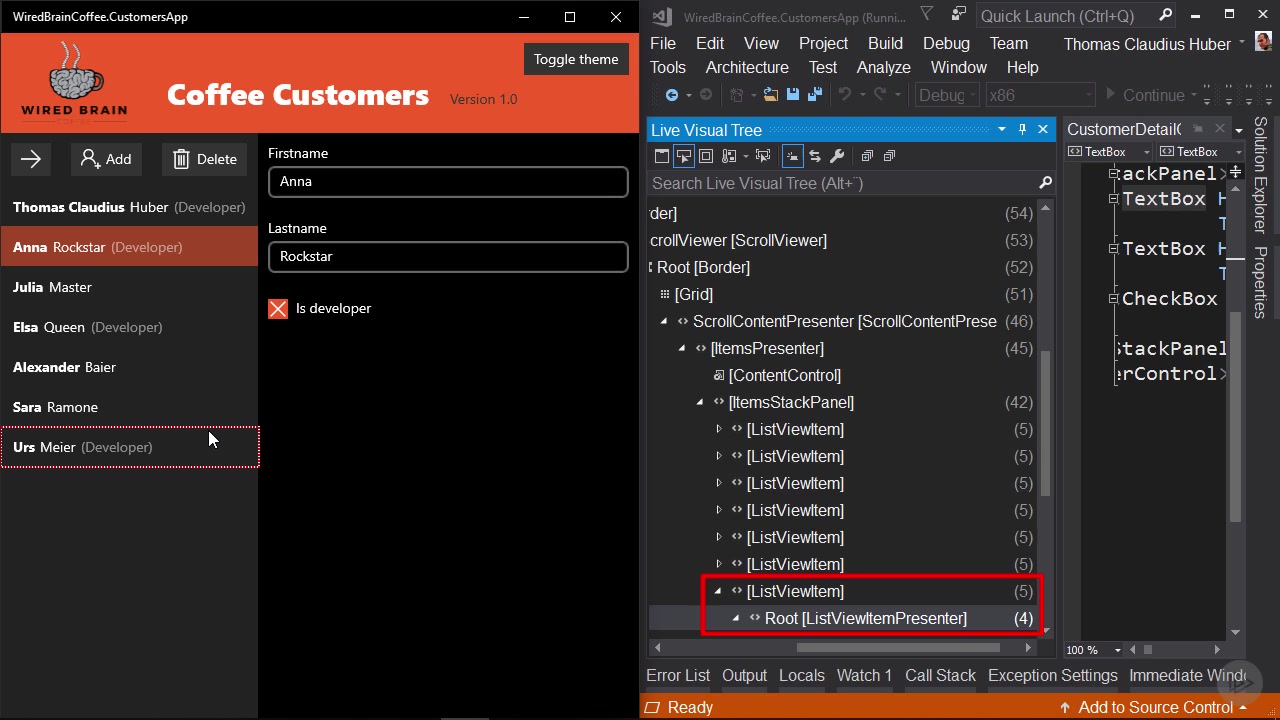The height and width of the screenshot is (720, 1280).
Task: Click the Save All toolbar icon
Action: (x=814, y=95)
